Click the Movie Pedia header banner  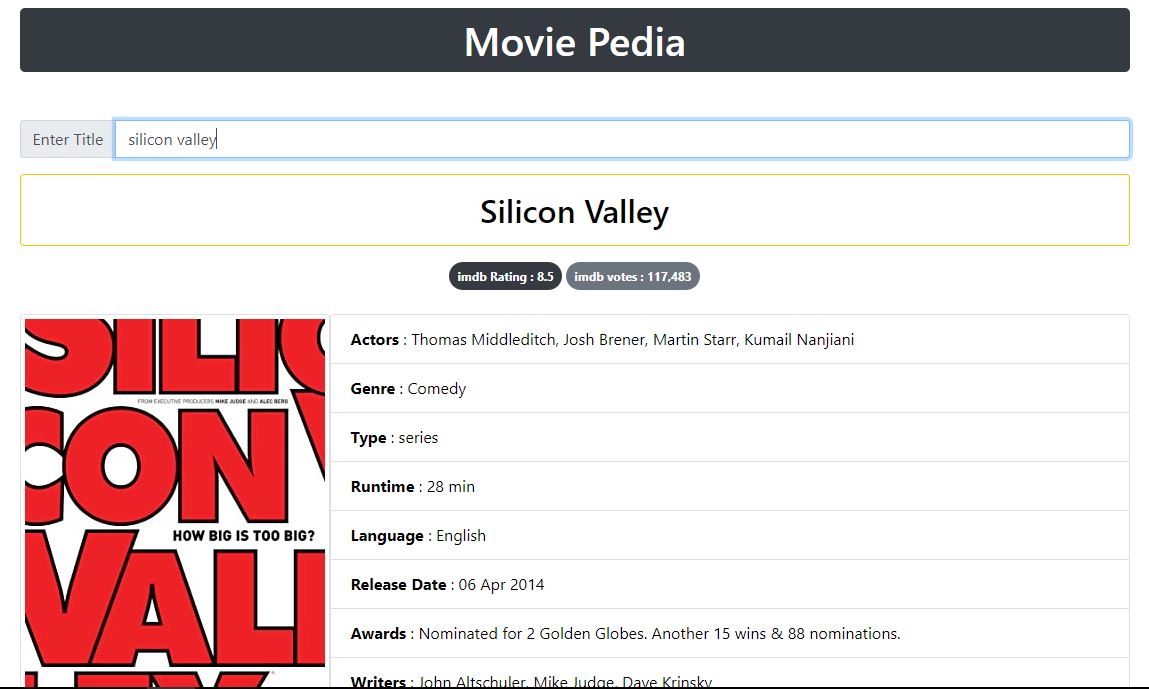point(574,40)
